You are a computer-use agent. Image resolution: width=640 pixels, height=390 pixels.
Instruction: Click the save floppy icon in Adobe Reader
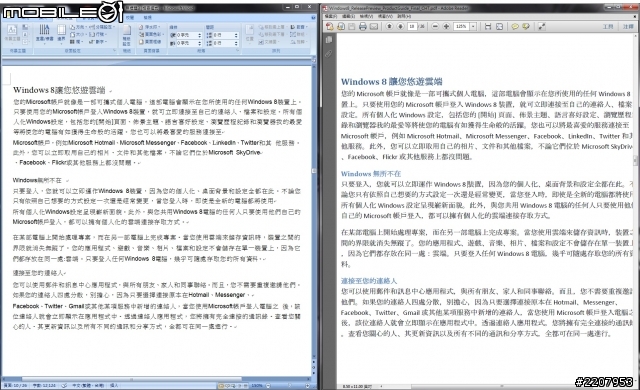[351, 27]
